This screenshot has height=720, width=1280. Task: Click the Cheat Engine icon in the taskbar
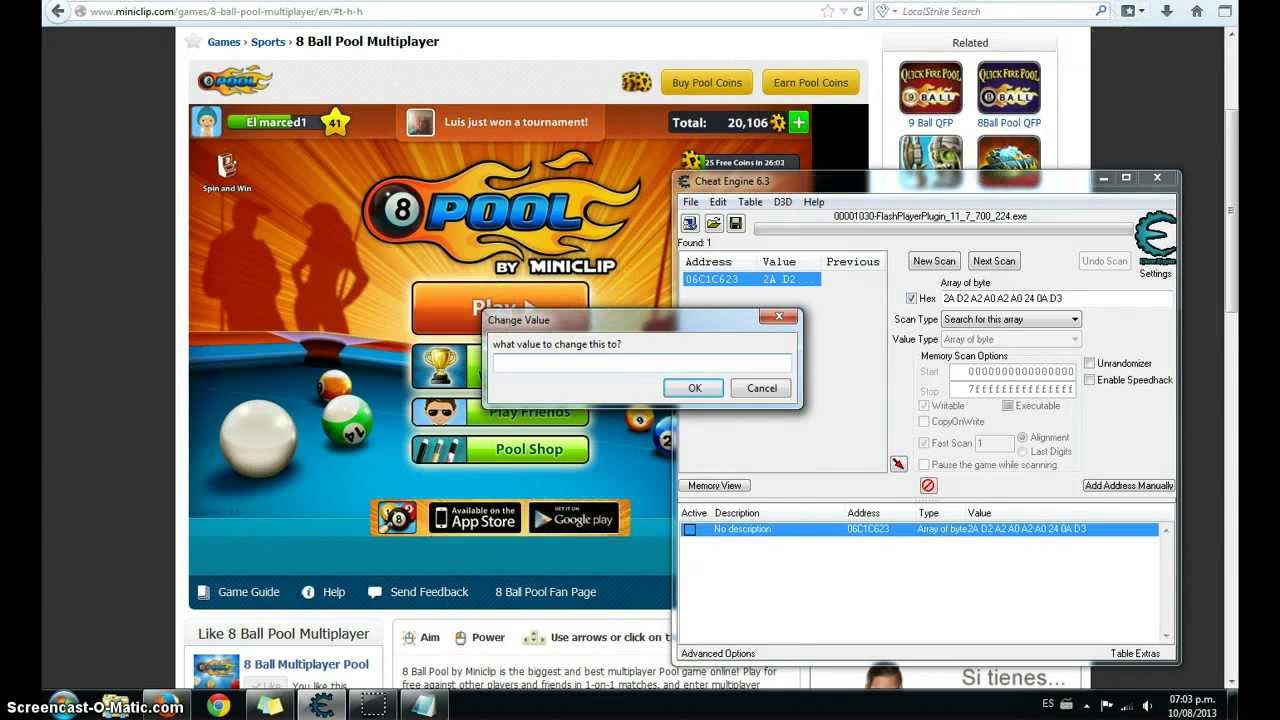321,705
